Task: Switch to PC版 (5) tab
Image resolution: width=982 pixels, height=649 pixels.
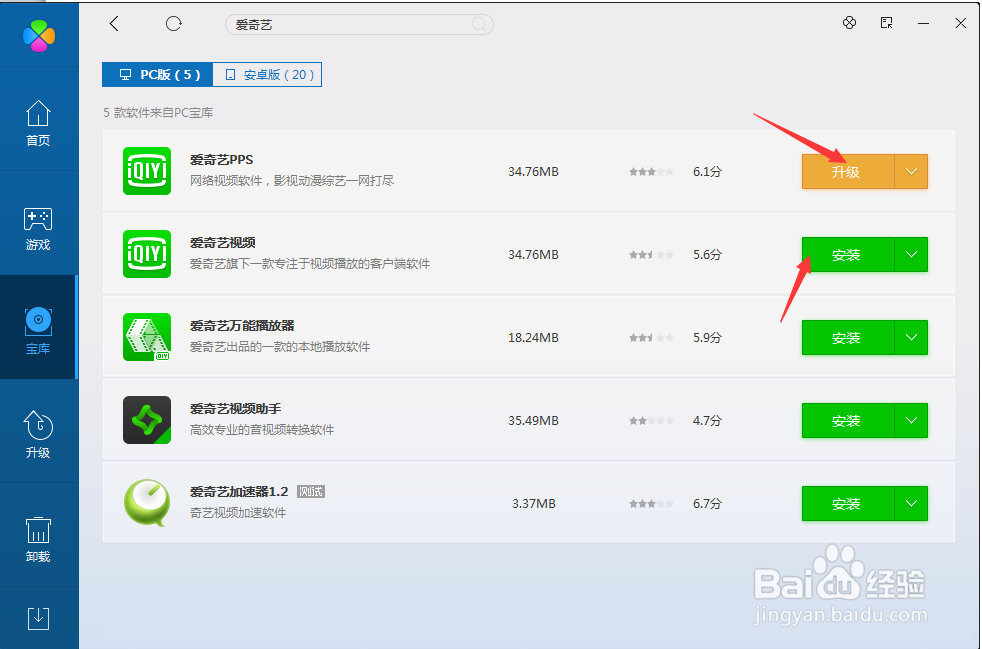Action: [x=157, y=75]
